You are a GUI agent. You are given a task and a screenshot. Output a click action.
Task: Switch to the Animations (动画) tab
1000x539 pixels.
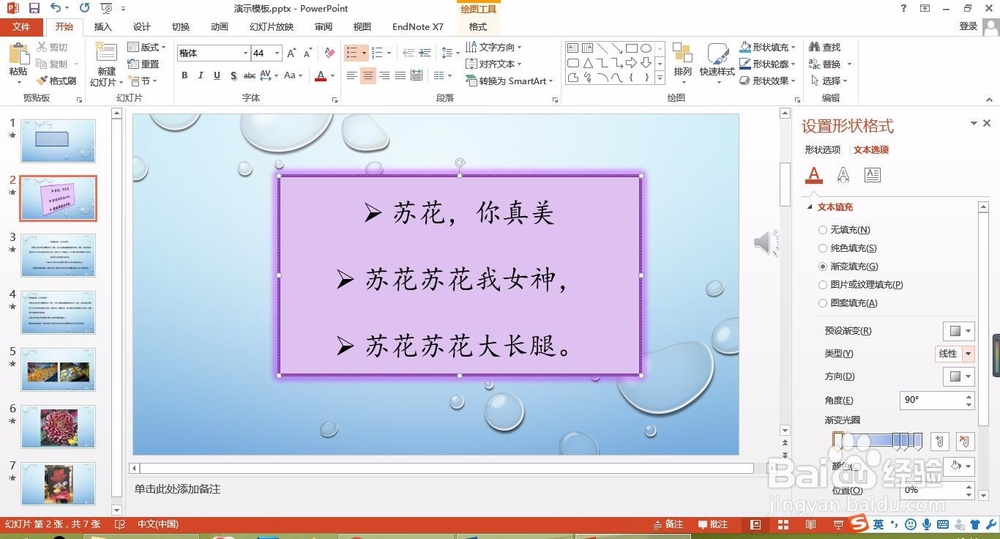(x=219, y=27)
